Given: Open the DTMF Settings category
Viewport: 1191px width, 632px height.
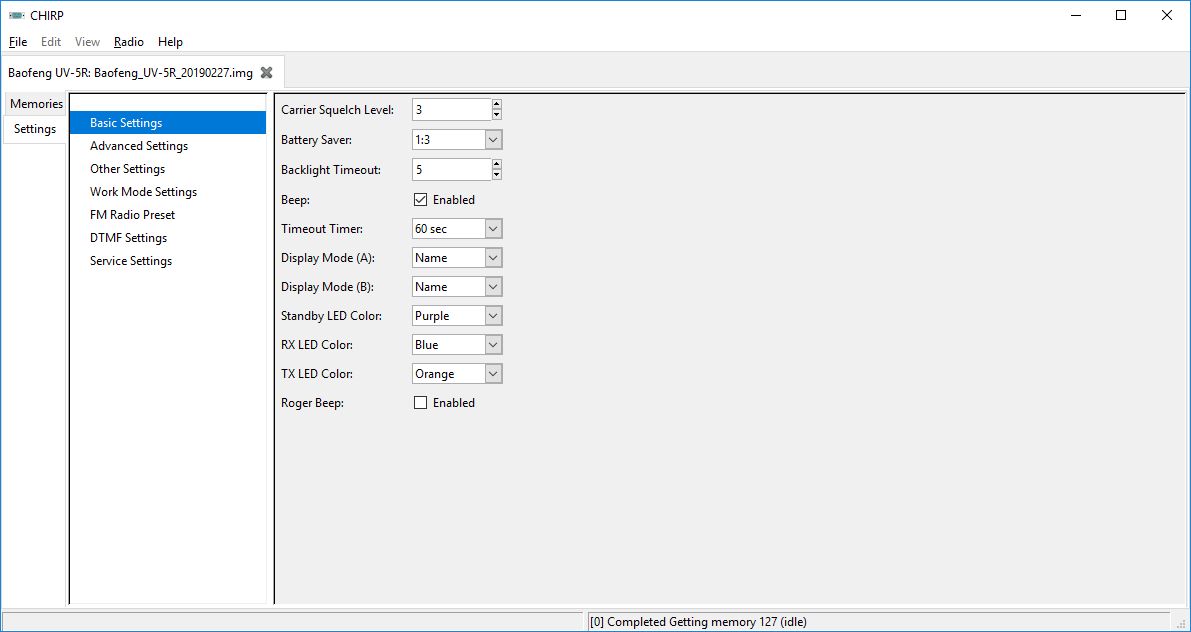Looking at the screenshot, I should click(128, 238).
